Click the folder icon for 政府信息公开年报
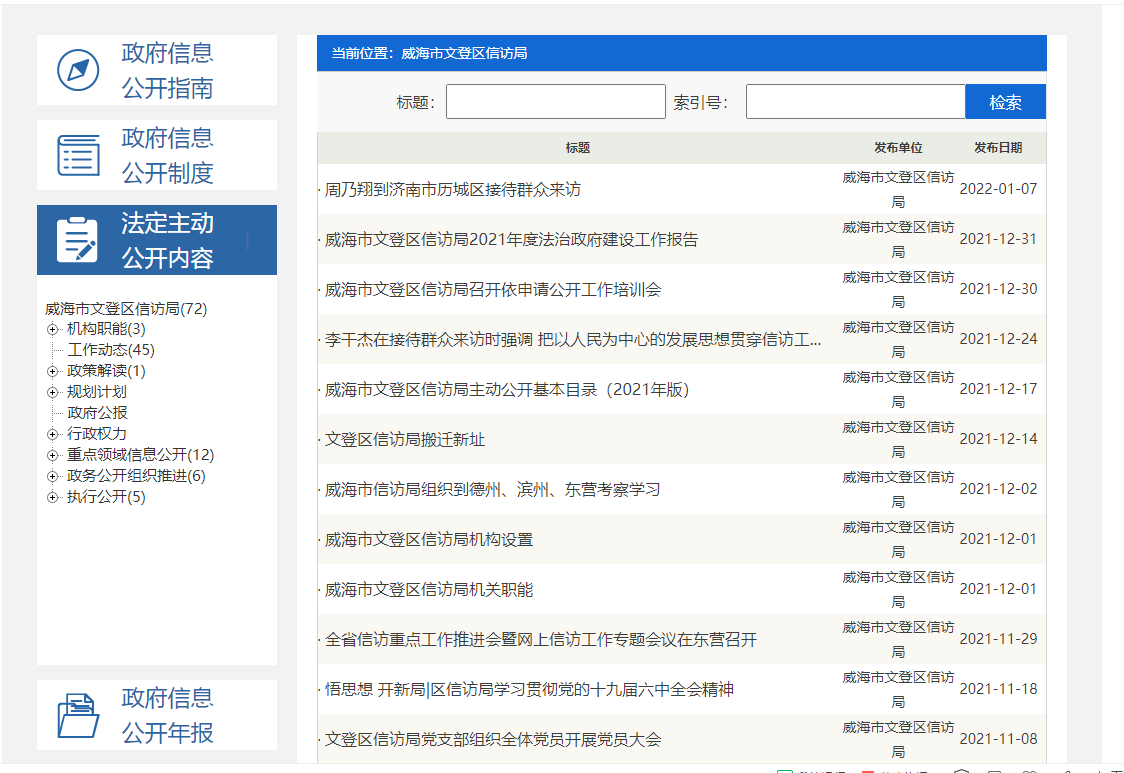This screenshot has width=1124, height=773. pyautogui.click(x=78, y=715)
